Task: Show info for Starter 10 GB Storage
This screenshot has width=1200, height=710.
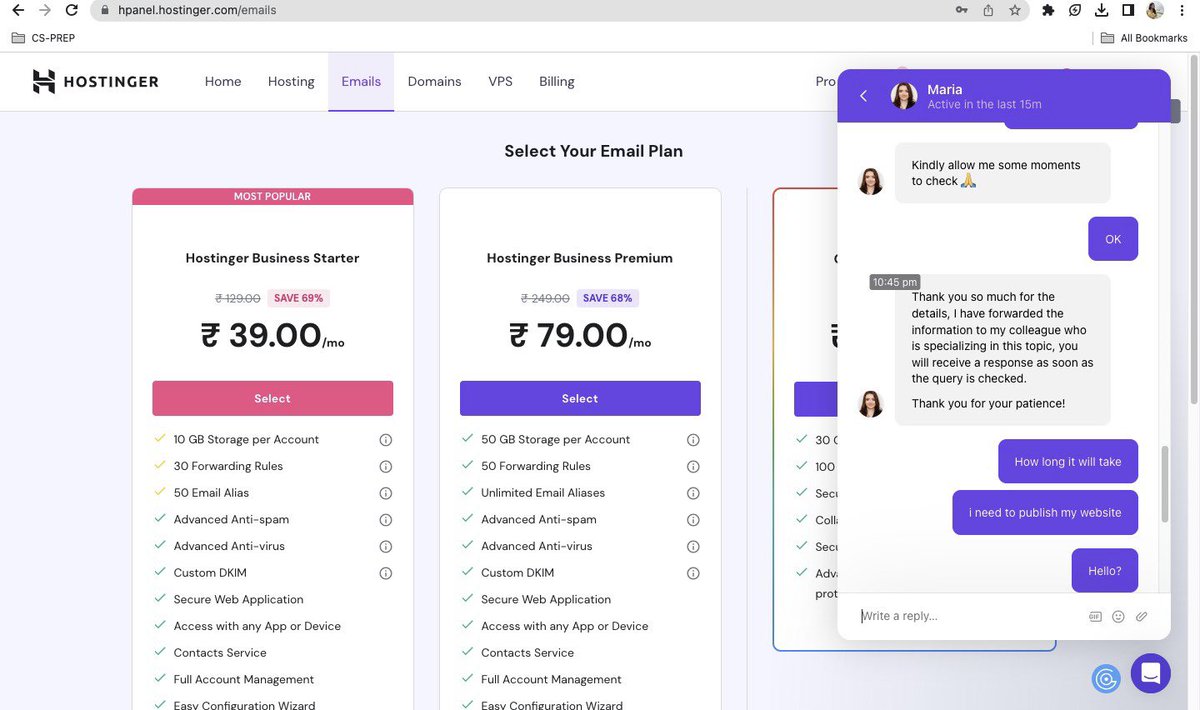Action: pyautogui.click(x=385, y=440)
